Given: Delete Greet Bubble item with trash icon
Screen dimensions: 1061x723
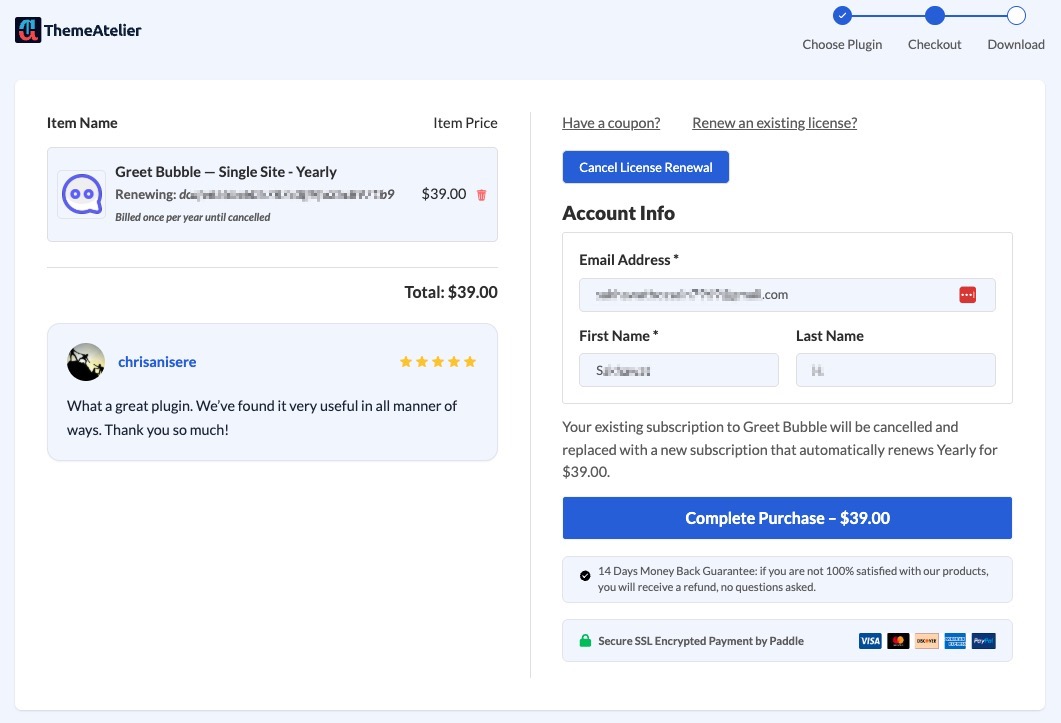Looking at the screenshot, I should (481, 195).
